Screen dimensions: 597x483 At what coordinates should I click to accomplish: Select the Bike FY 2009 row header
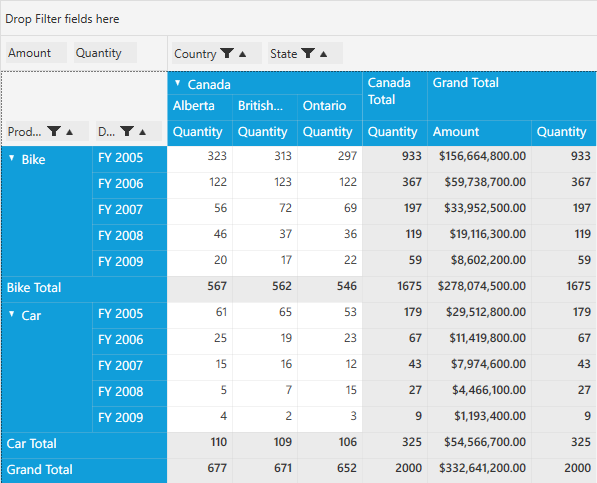click(130, 263)
